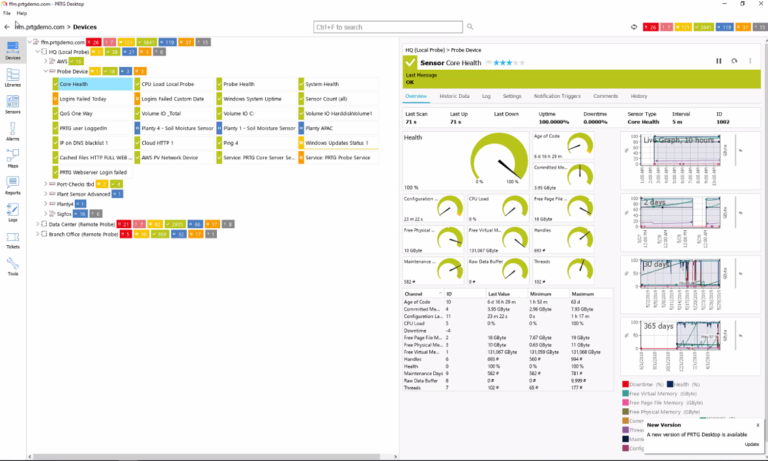Click the Ctrl+F search field
The width and height of the screenshot is (768, 461).
(x=387, y=27)
